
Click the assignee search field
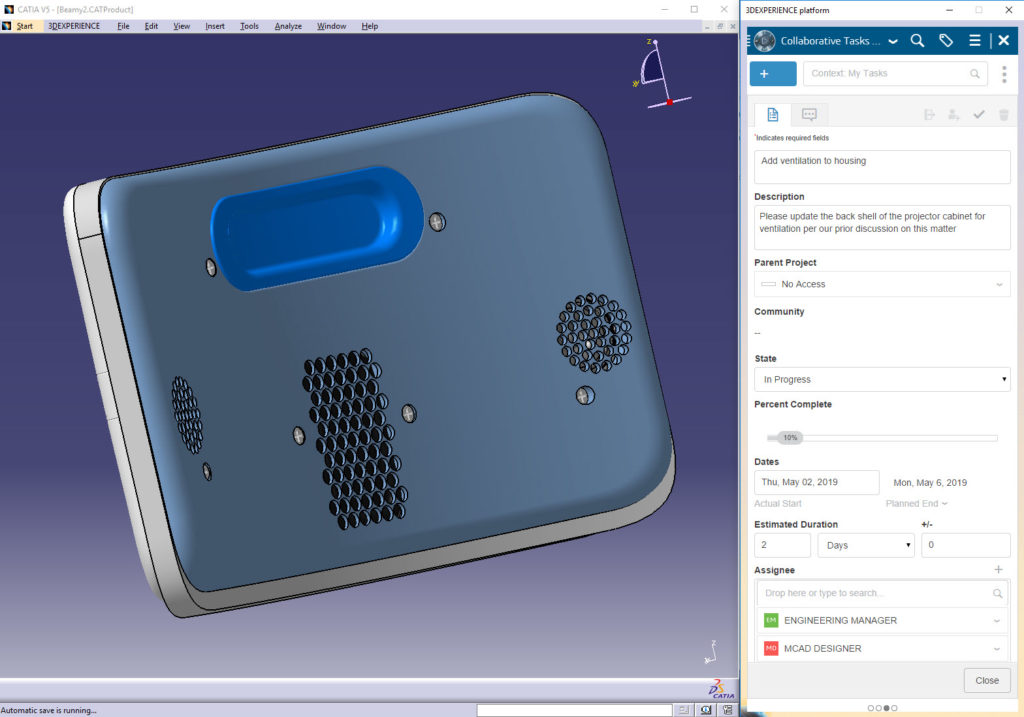pyautogui.click(x=882, y=594)
